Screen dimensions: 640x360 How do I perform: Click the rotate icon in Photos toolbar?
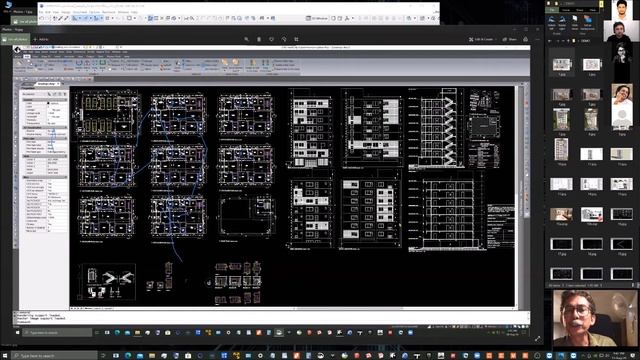[284, 39]
